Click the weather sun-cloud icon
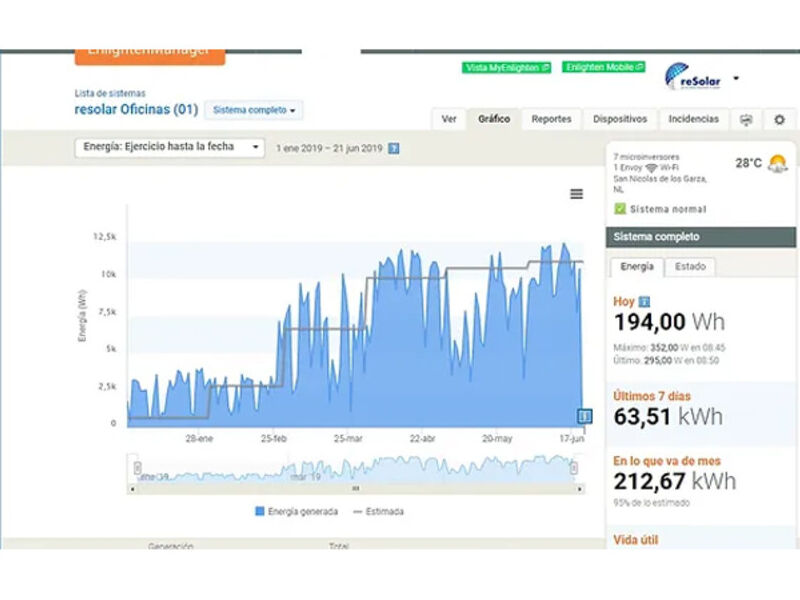 (x=778, y=163)
